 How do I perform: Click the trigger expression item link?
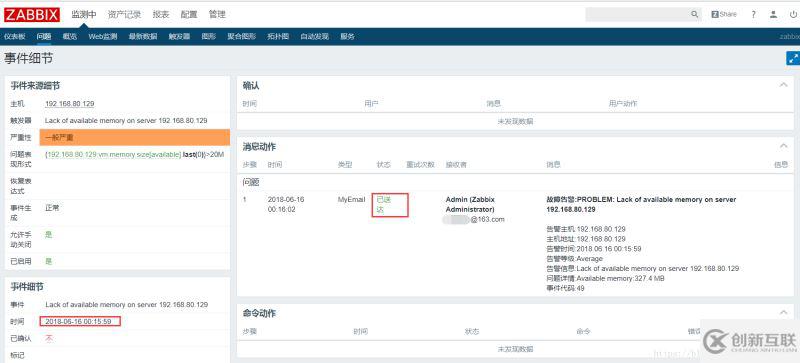[x=113, y=154]
